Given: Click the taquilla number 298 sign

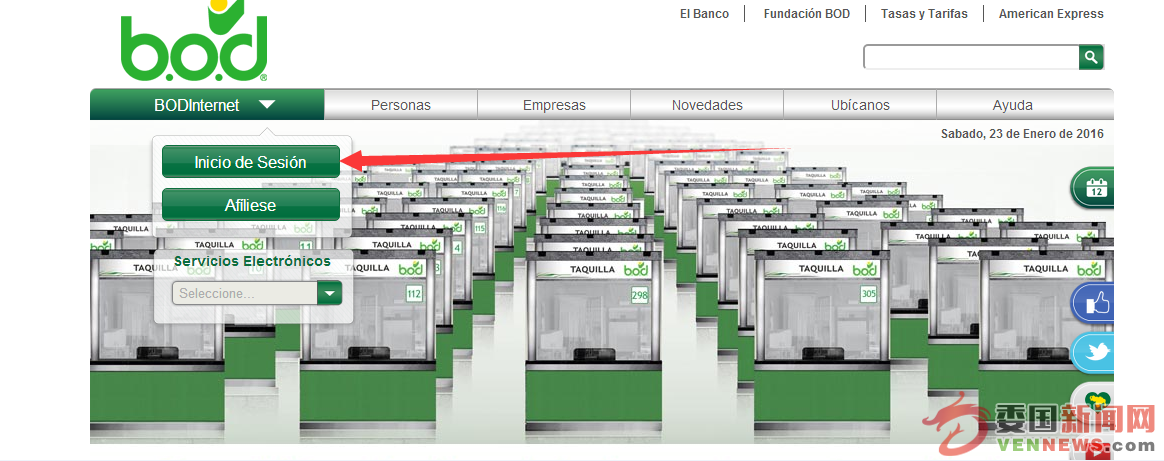Looking at the screenshot, I should click(x=640, y=295).
